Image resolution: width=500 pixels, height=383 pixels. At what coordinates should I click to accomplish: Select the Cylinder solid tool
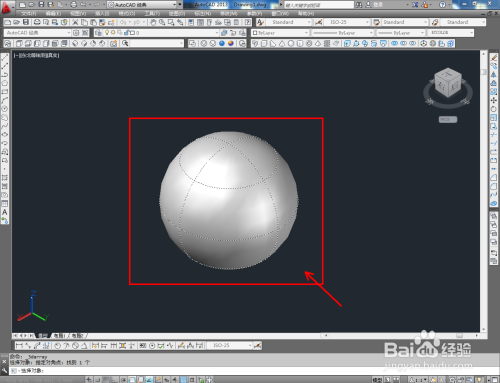tap(300, 44)
